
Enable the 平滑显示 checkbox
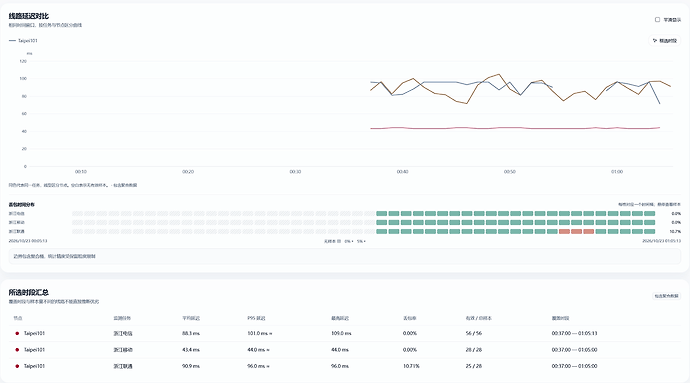click(657, 20)
